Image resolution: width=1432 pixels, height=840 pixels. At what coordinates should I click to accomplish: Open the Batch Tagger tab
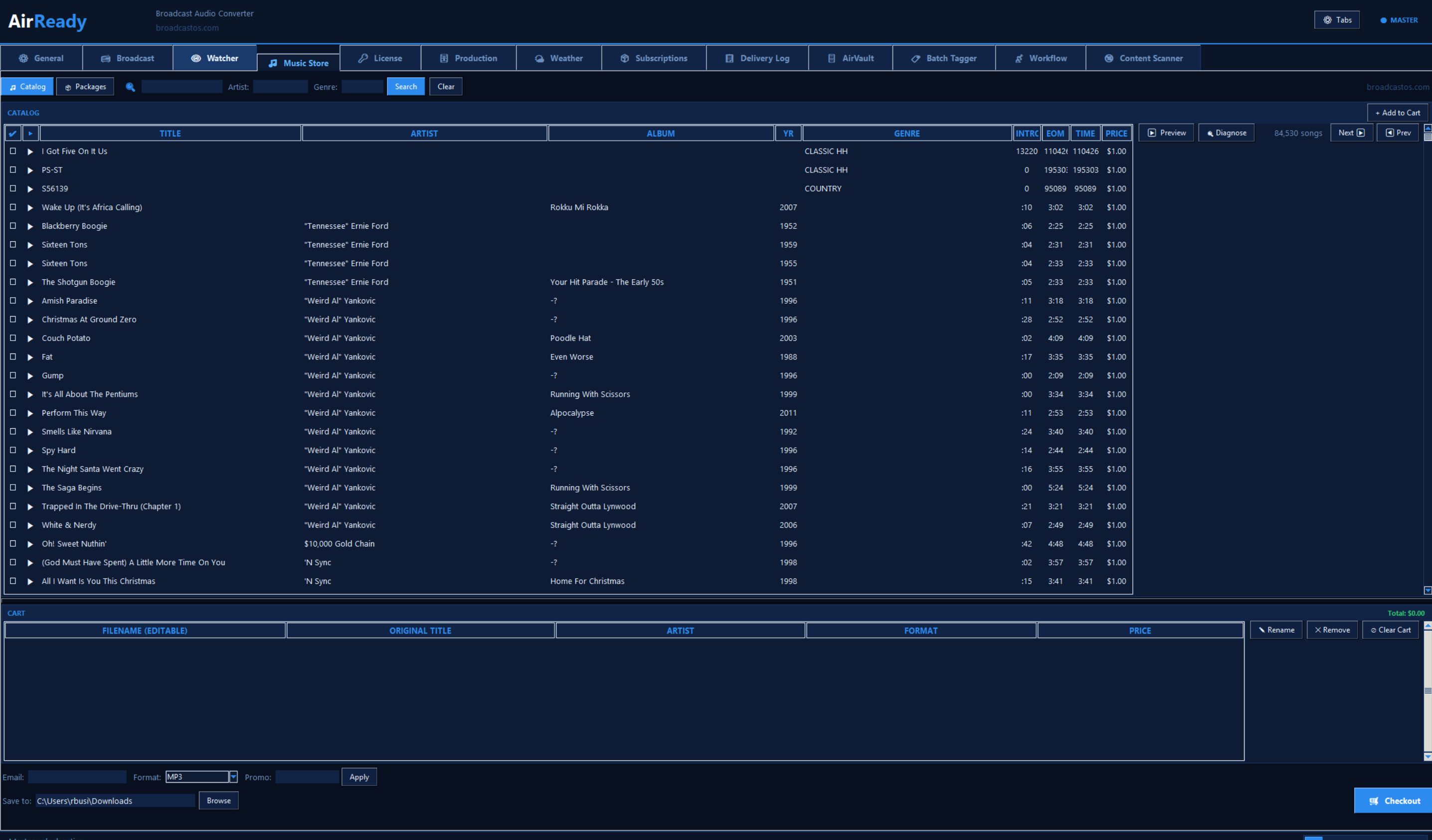944,58
